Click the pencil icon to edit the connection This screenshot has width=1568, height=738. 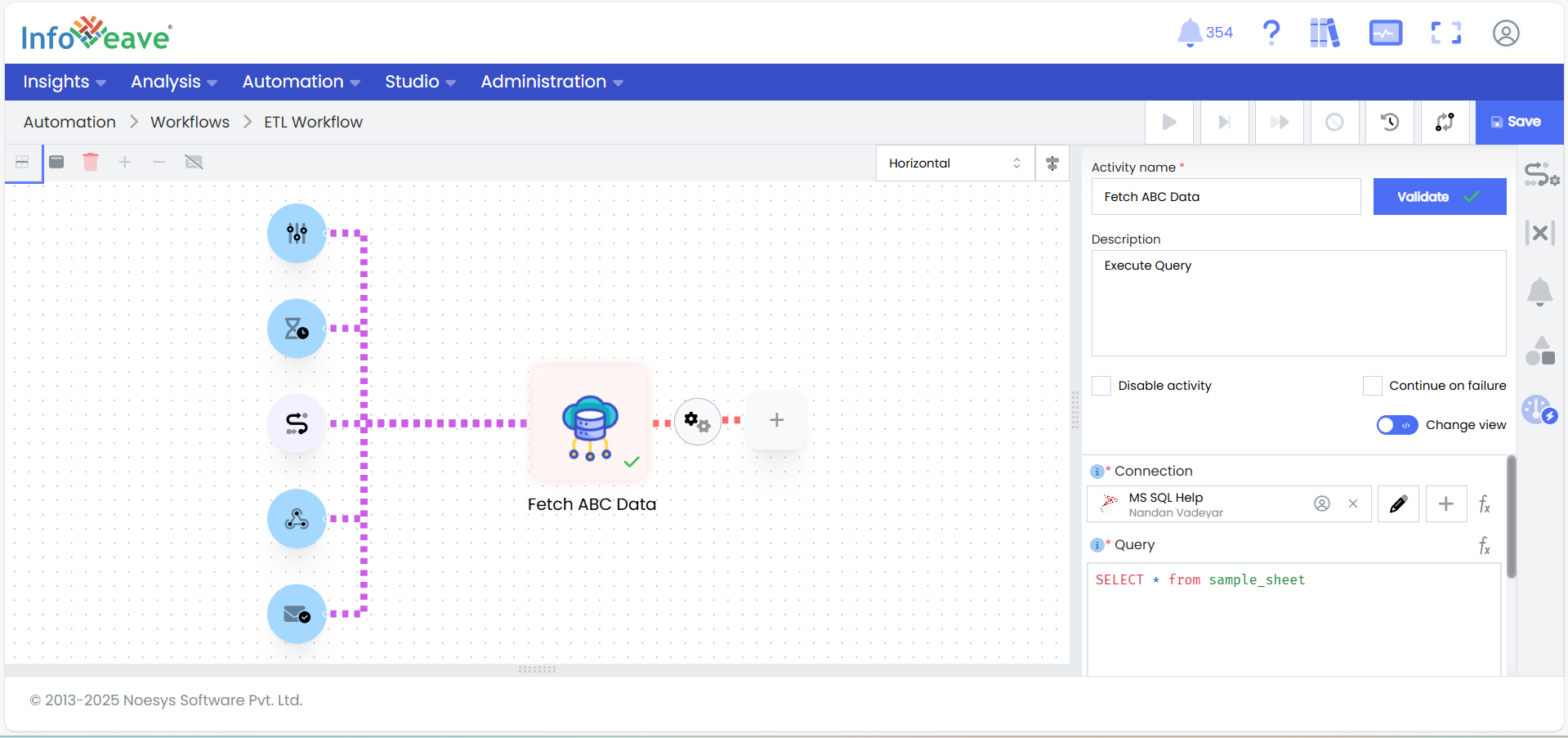1398,503
